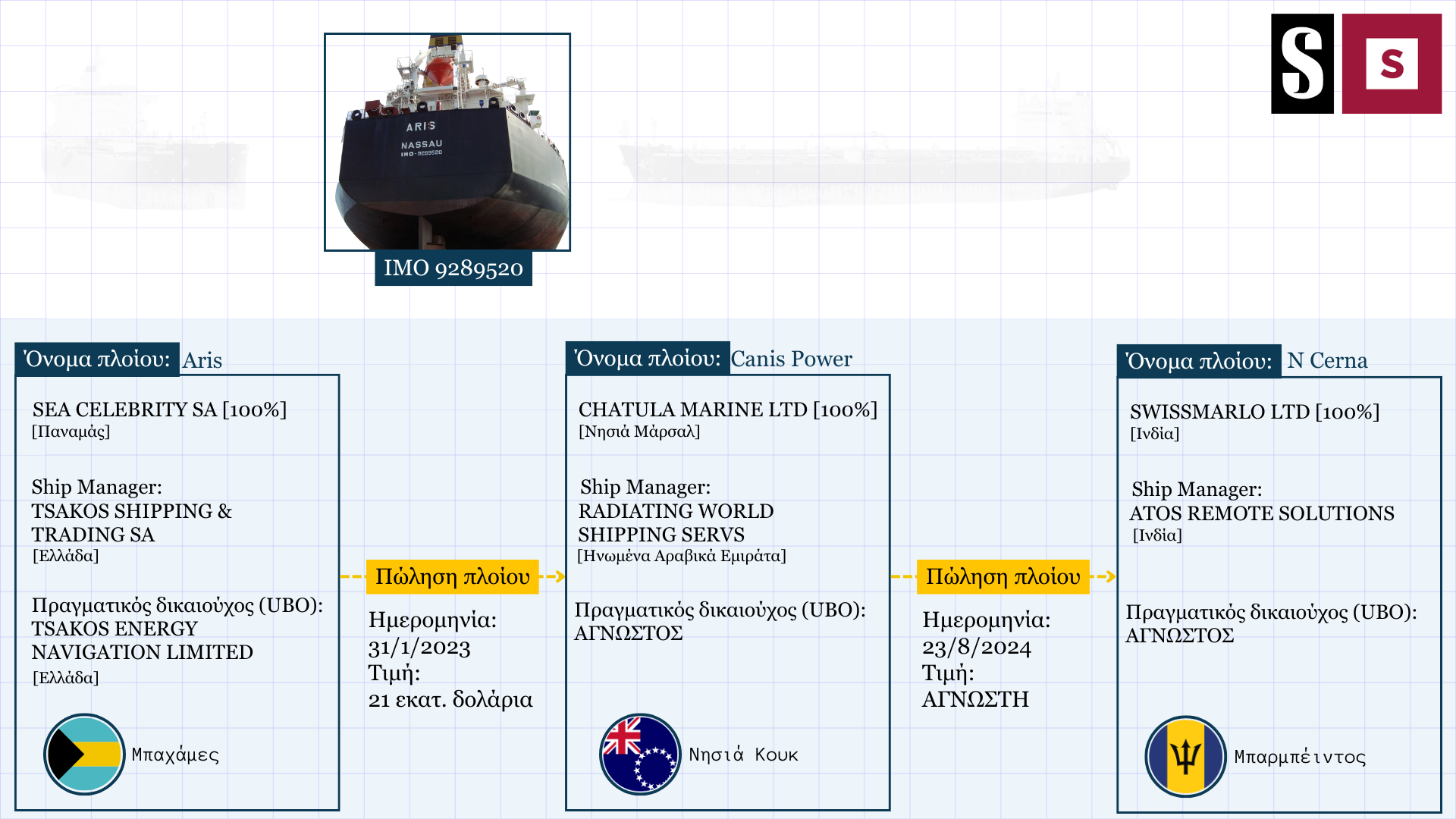The image size is (1456, 819).
Task: Click the 21 εκατ. δολάρια price text
Action: [x=450, y=699]
